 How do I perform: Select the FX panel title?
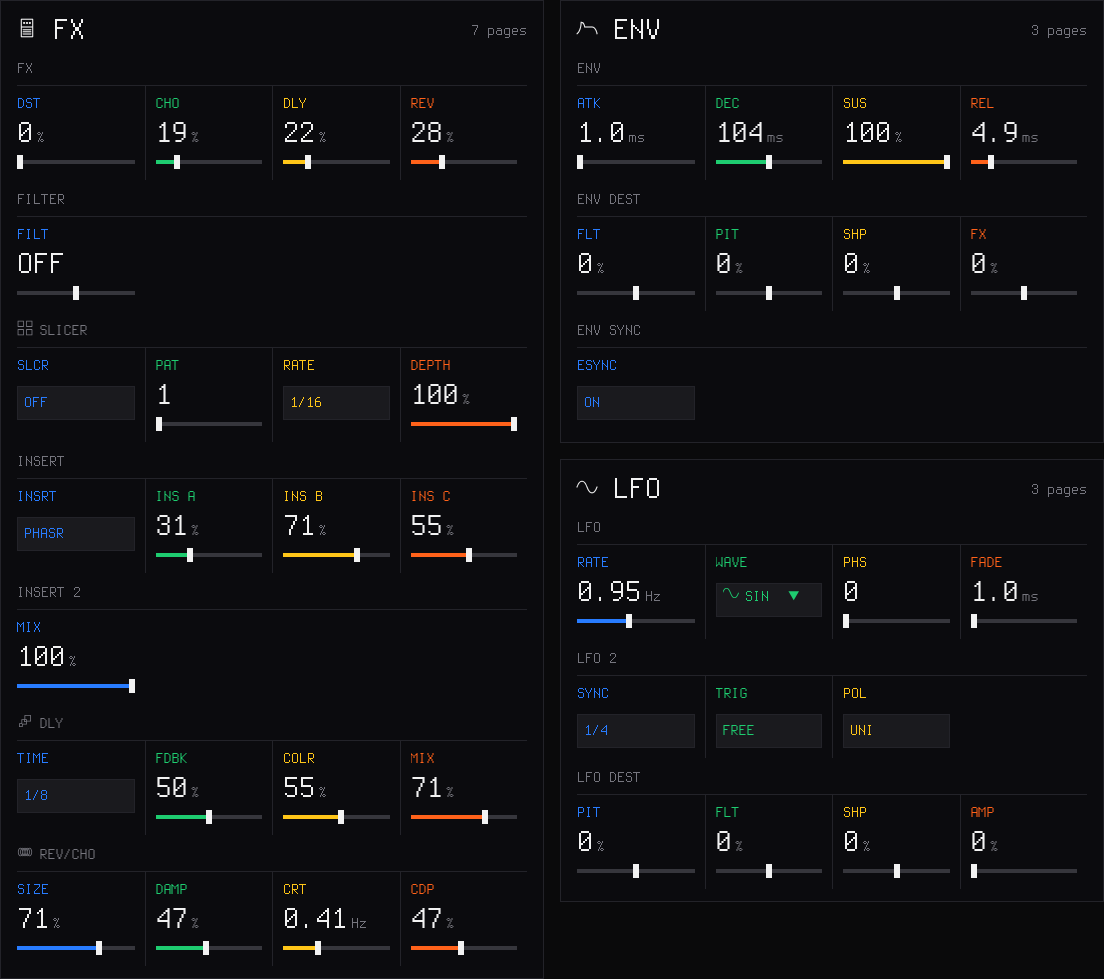click(68, 29)
